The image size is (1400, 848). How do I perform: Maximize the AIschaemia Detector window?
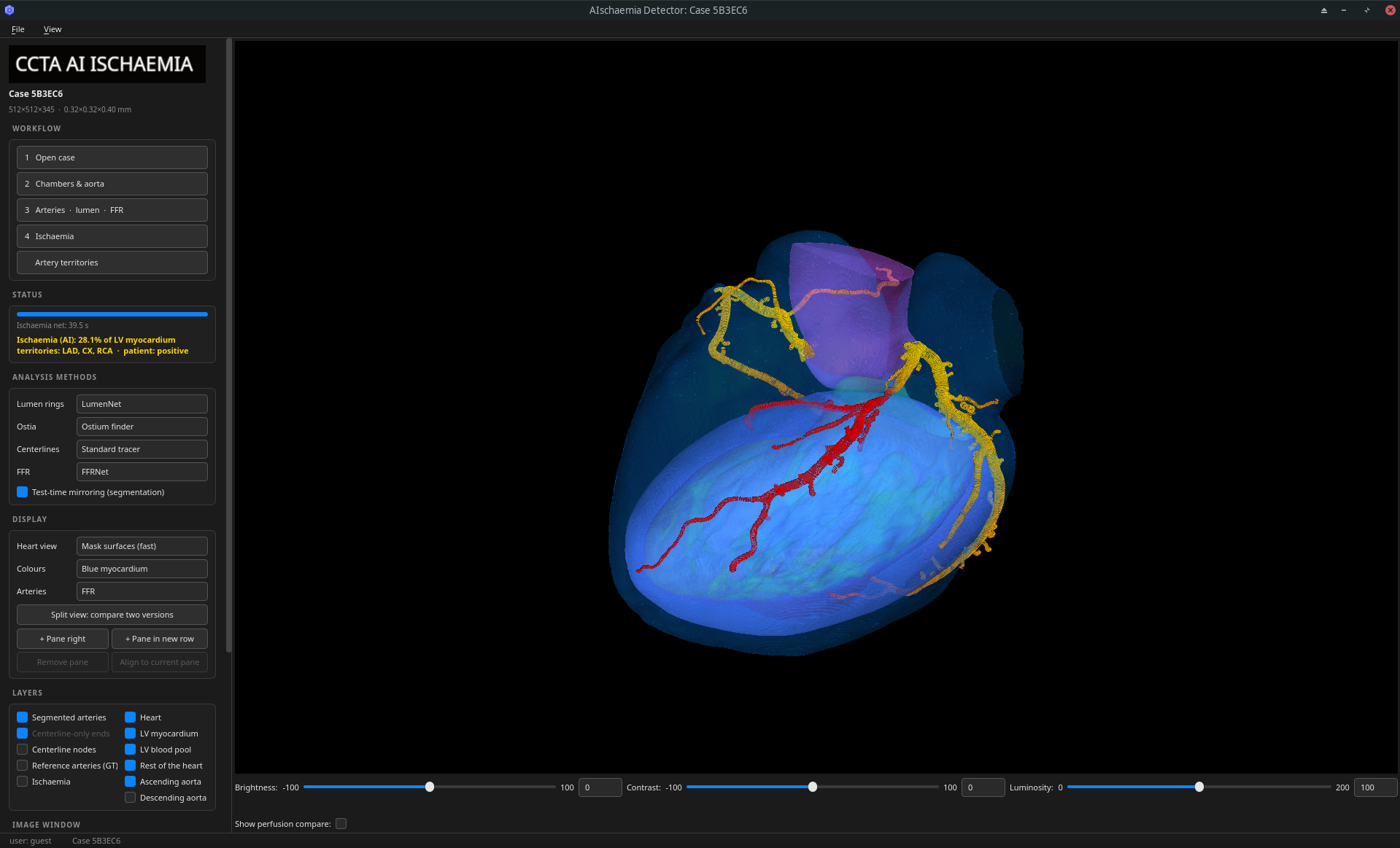(1367, 10)
